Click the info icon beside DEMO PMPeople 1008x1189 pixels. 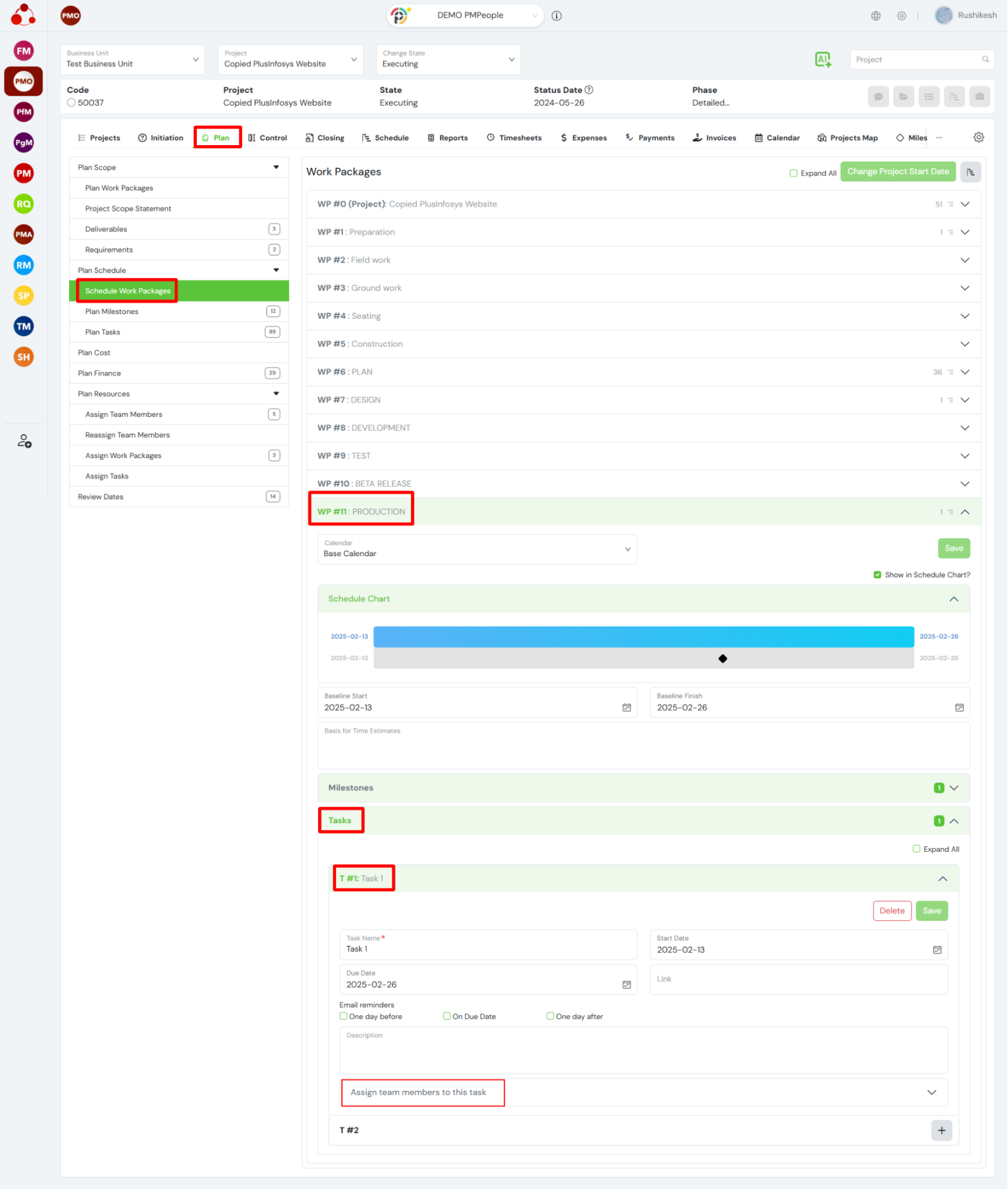pyautogui.click(x=557, y=16)
